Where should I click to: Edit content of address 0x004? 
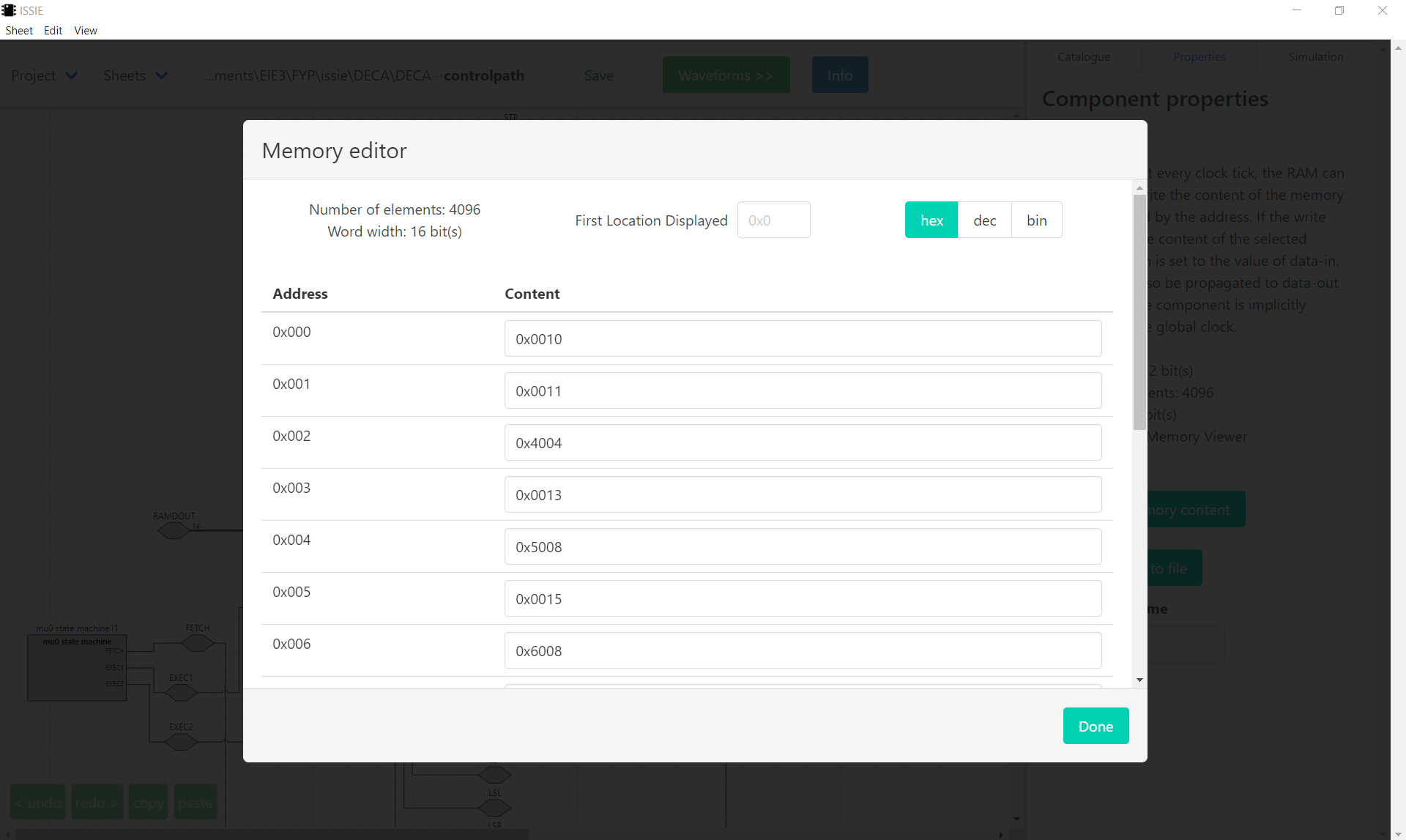point(803,547)
